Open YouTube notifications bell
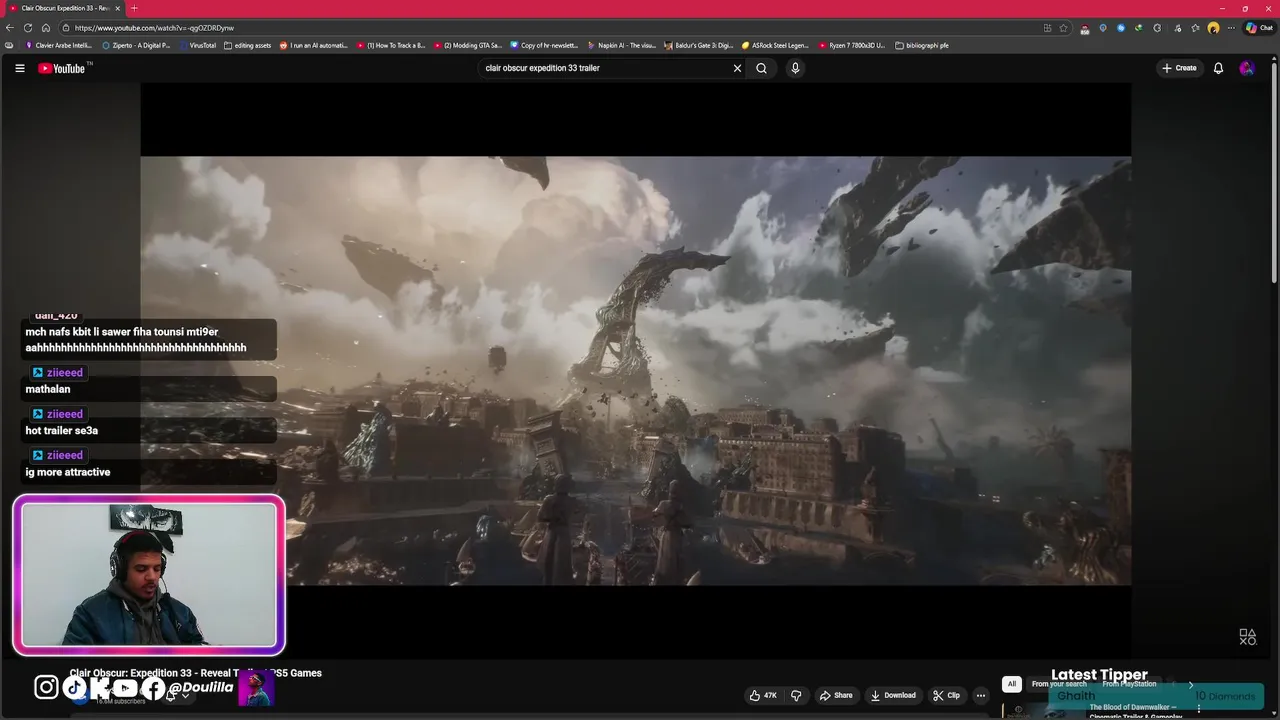Viewport: 1280px width, 720px height. click(1218, 68)
